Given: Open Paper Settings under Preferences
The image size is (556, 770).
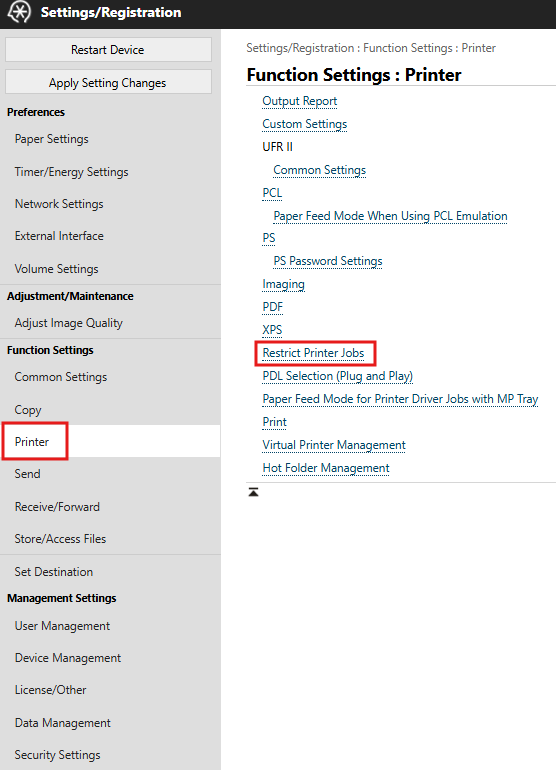Looking at the screenshot, I should point(52,139).
